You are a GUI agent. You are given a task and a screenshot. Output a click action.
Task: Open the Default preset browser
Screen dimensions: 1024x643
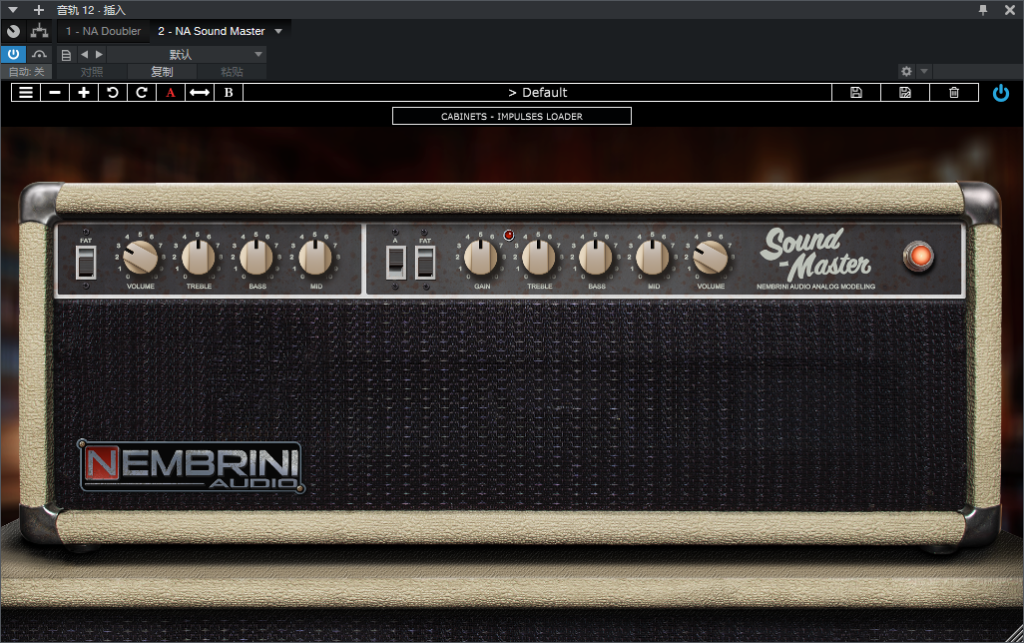click(537, 93)
